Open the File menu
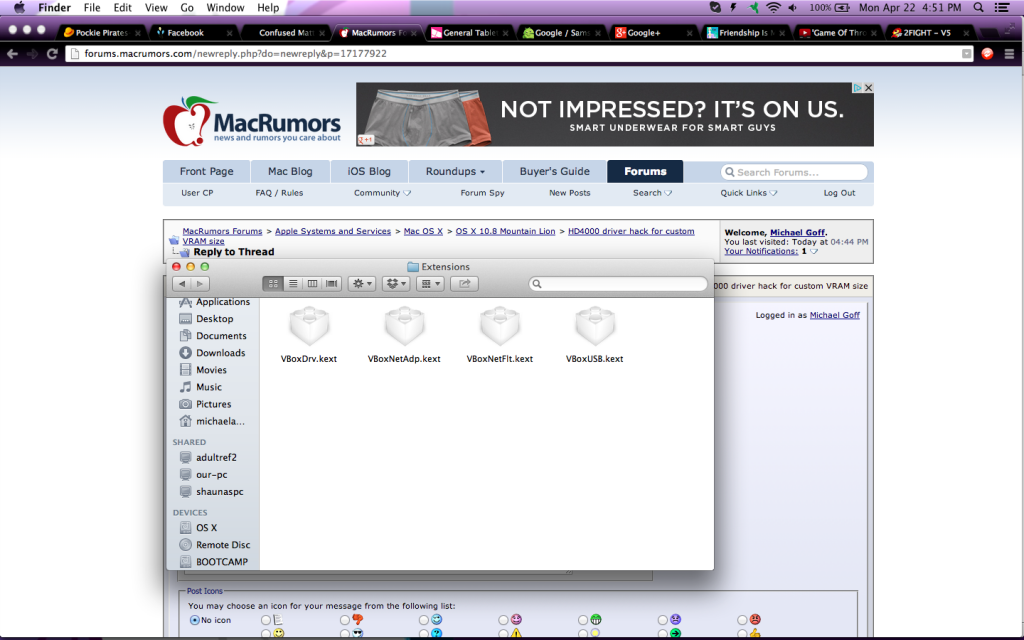The width and height of the screenshot is (1024, 640). coord(91,8)
